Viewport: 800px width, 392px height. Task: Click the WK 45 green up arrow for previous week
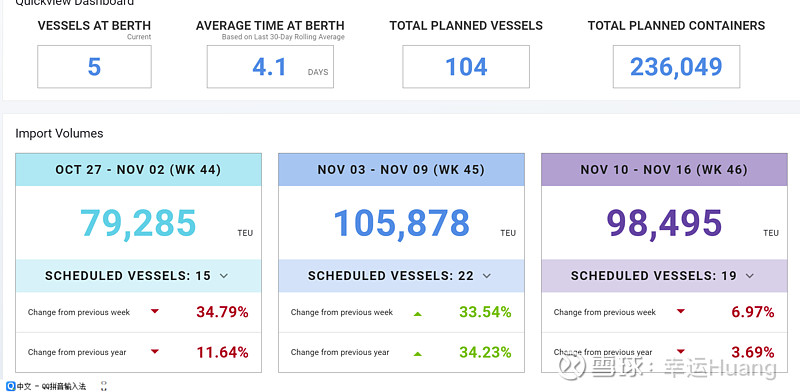(418, 313)
